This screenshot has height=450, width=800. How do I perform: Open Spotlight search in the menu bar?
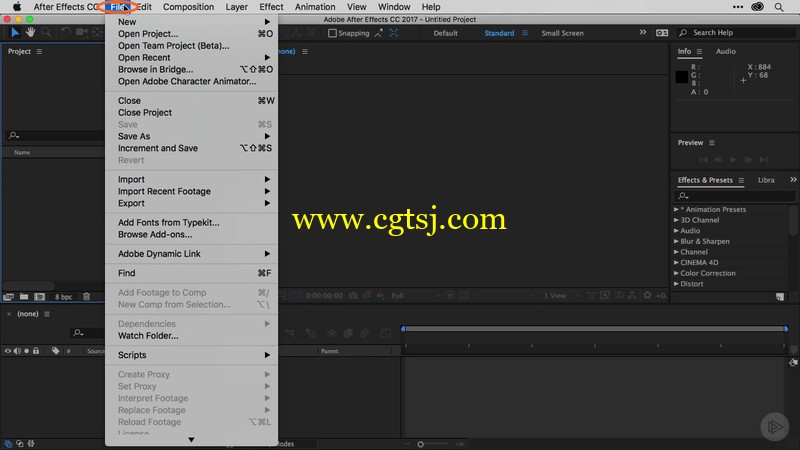(779, 7)
